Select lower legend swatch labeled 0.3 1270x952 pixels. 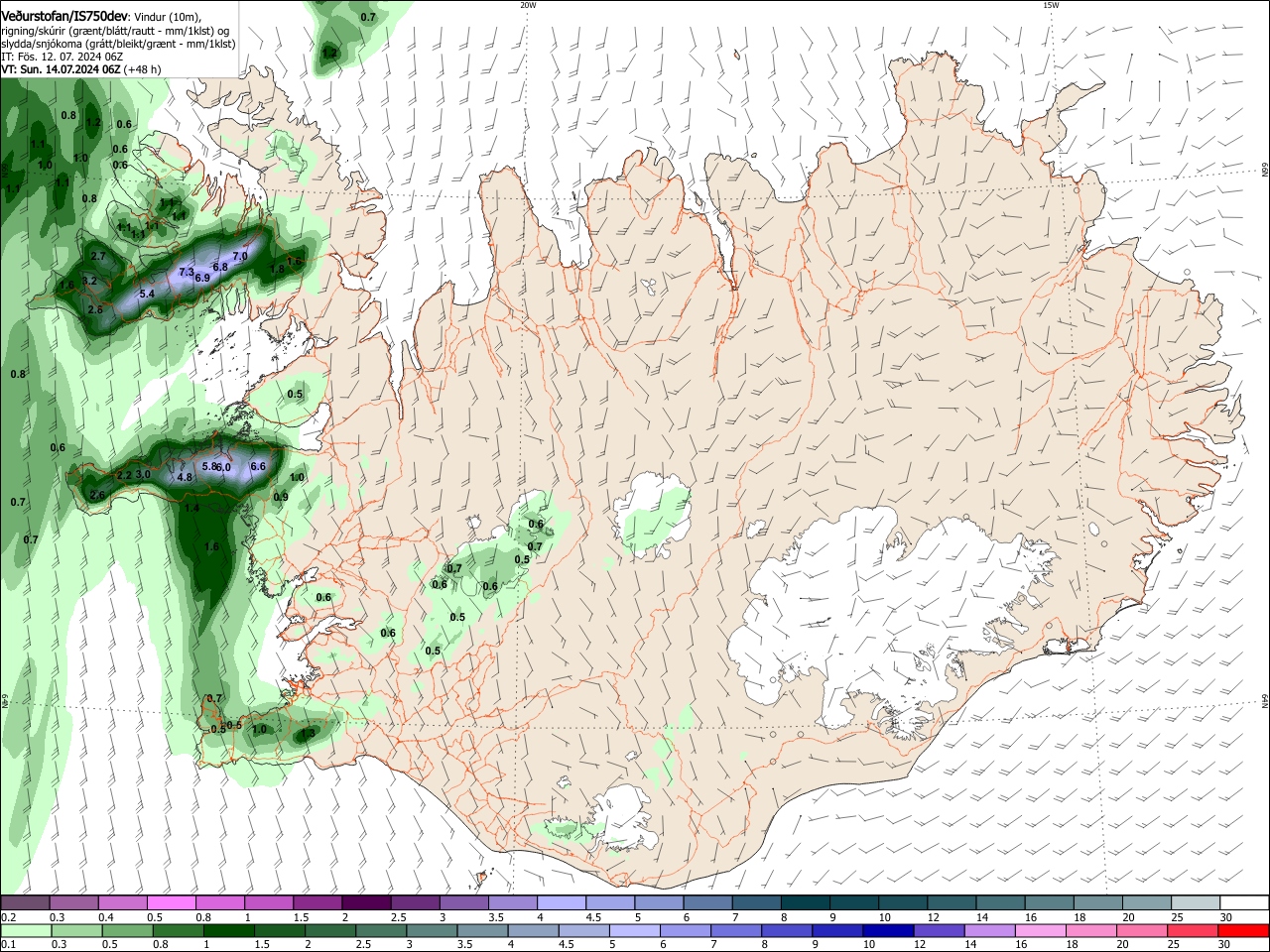pos(76,930)
